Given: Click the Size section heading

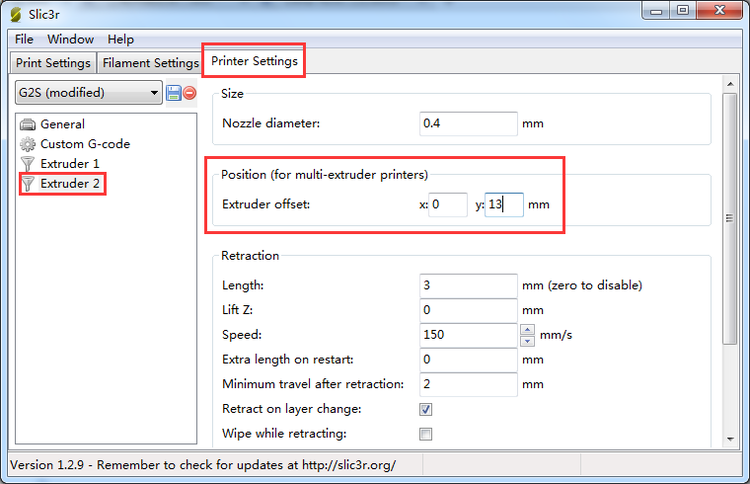Looking at the screenshot, I should pyautogui.click(x=232, y=94).
